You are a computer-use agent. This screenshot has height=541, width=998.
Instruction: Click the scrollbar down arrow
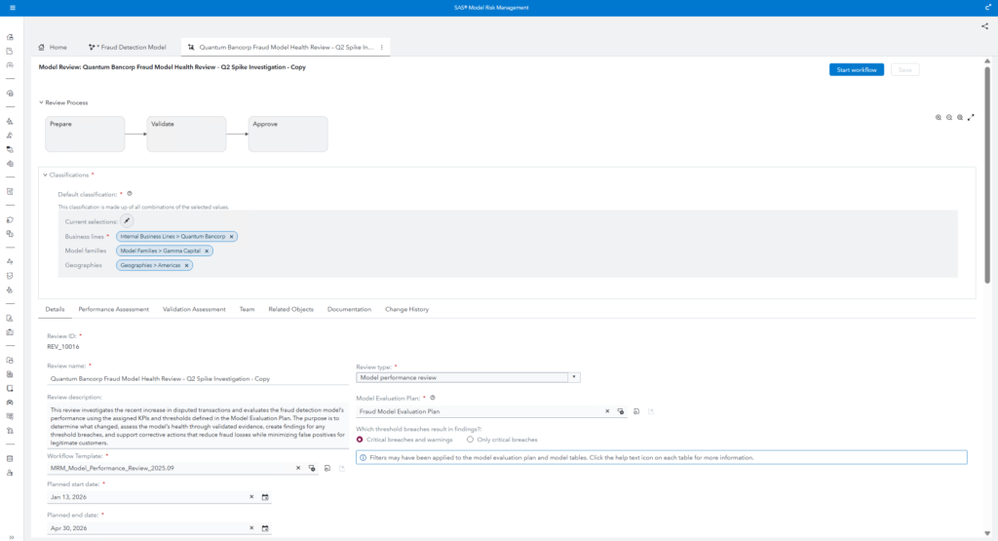coord(987,533)
